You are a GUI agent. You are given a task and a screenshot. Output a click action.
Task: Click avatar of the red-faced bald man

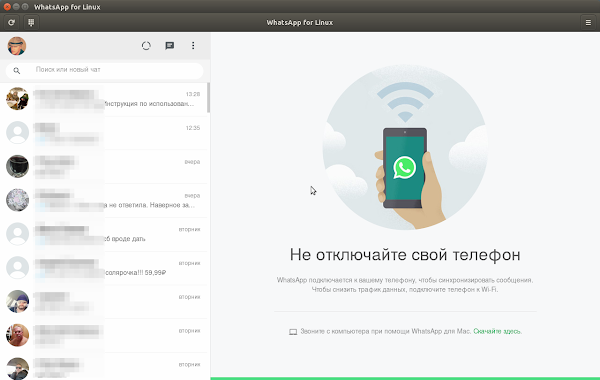(17, 335)
